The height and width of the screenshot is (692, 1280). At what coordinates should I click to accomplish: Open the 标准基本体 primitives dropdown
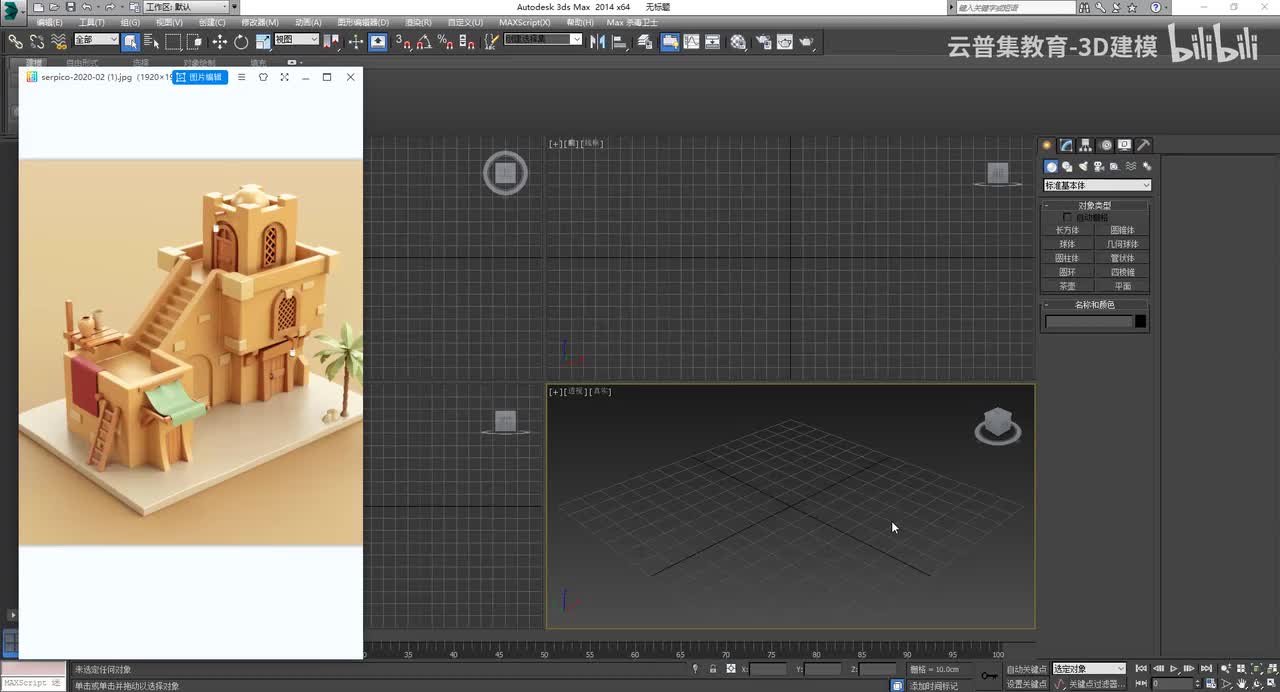point(1097,185)
